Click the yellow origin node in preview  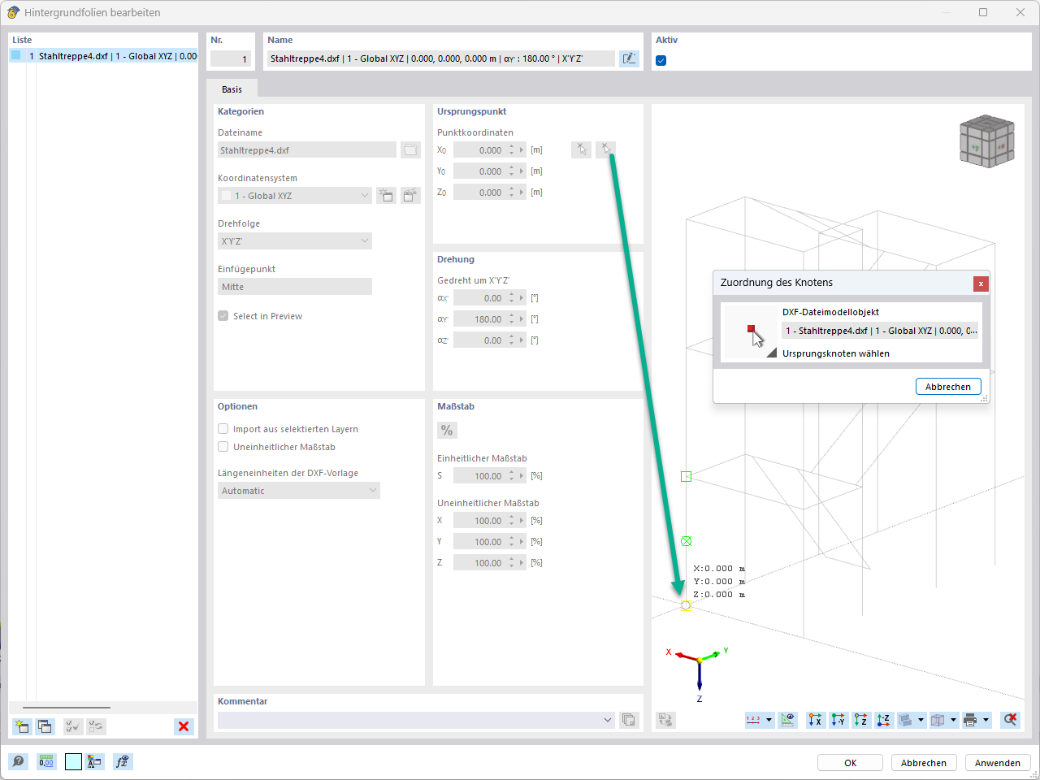[686, 606]
